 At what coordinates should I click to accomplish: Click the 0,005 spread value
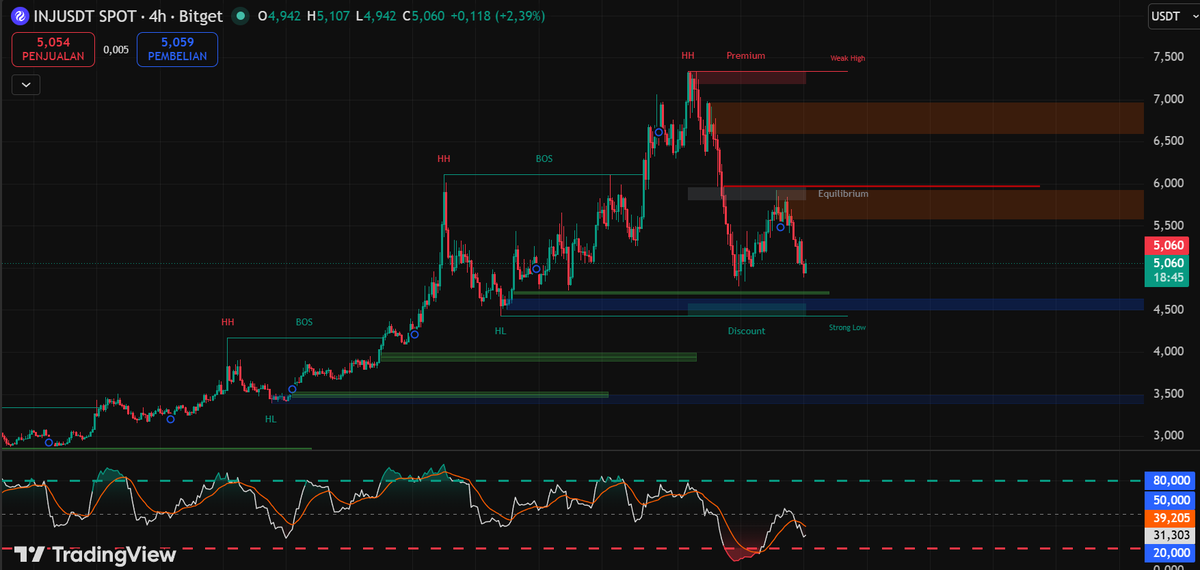[x=116, y=49]
